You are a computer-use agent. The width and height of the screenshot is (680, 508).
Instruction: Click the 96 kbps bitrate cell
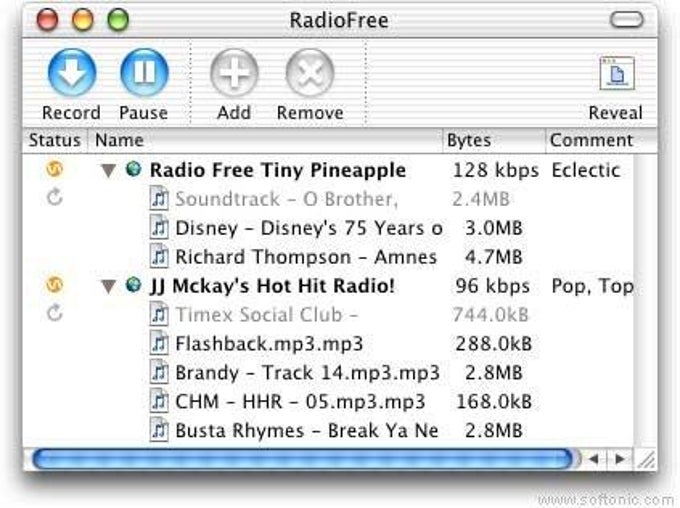(493, 286)
